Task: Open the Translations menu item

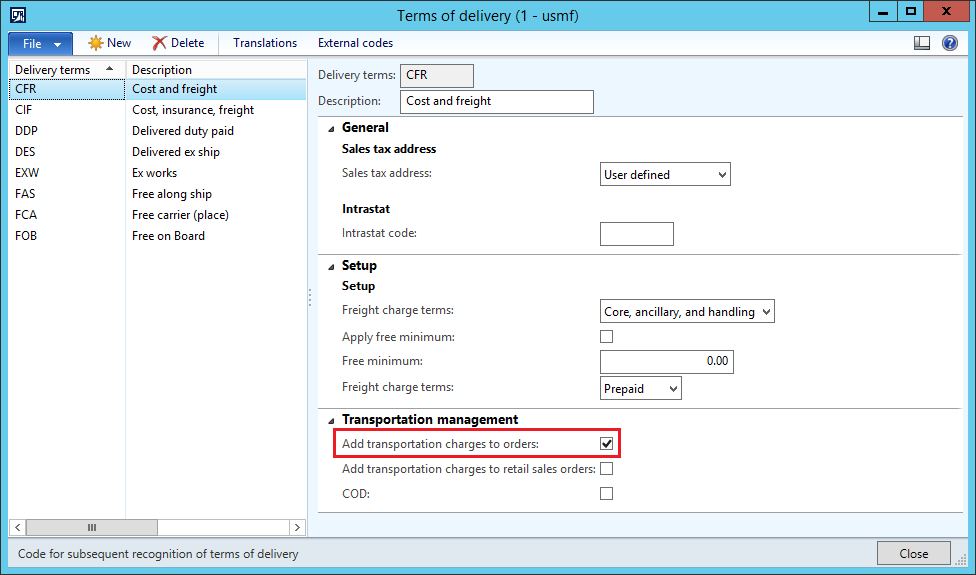Action: click(265, 43)
